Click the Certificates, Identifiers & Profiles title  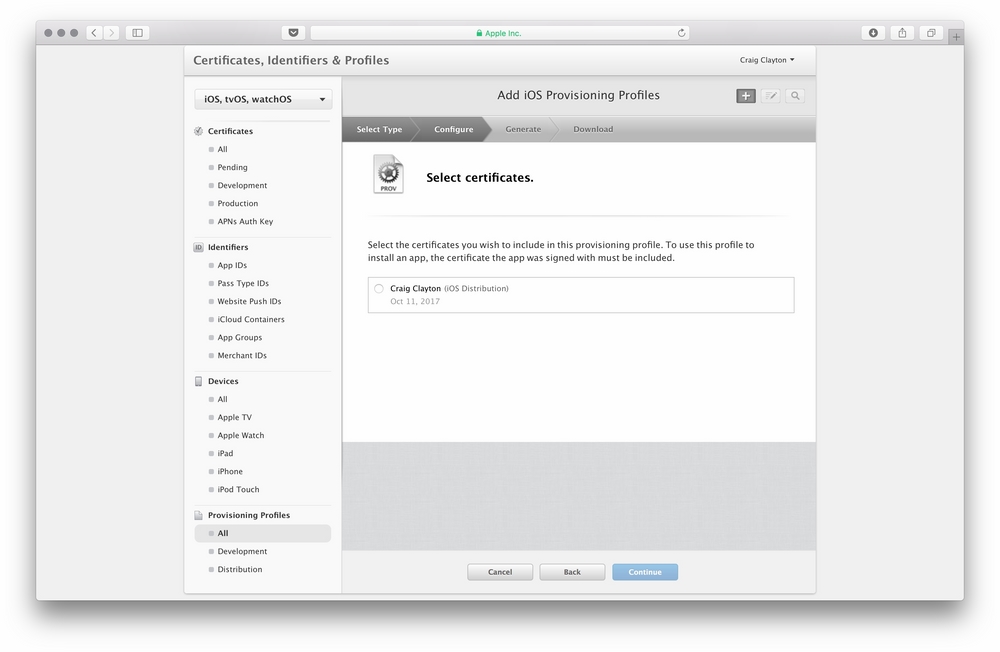coord(291,60)
